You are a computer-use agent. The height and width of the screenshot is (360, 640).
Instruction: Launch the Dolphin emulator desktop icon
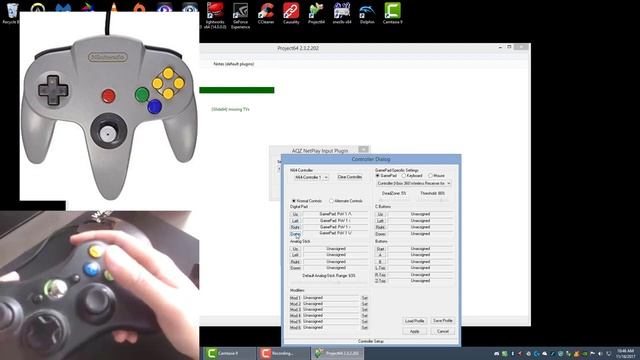click(367, 13)
